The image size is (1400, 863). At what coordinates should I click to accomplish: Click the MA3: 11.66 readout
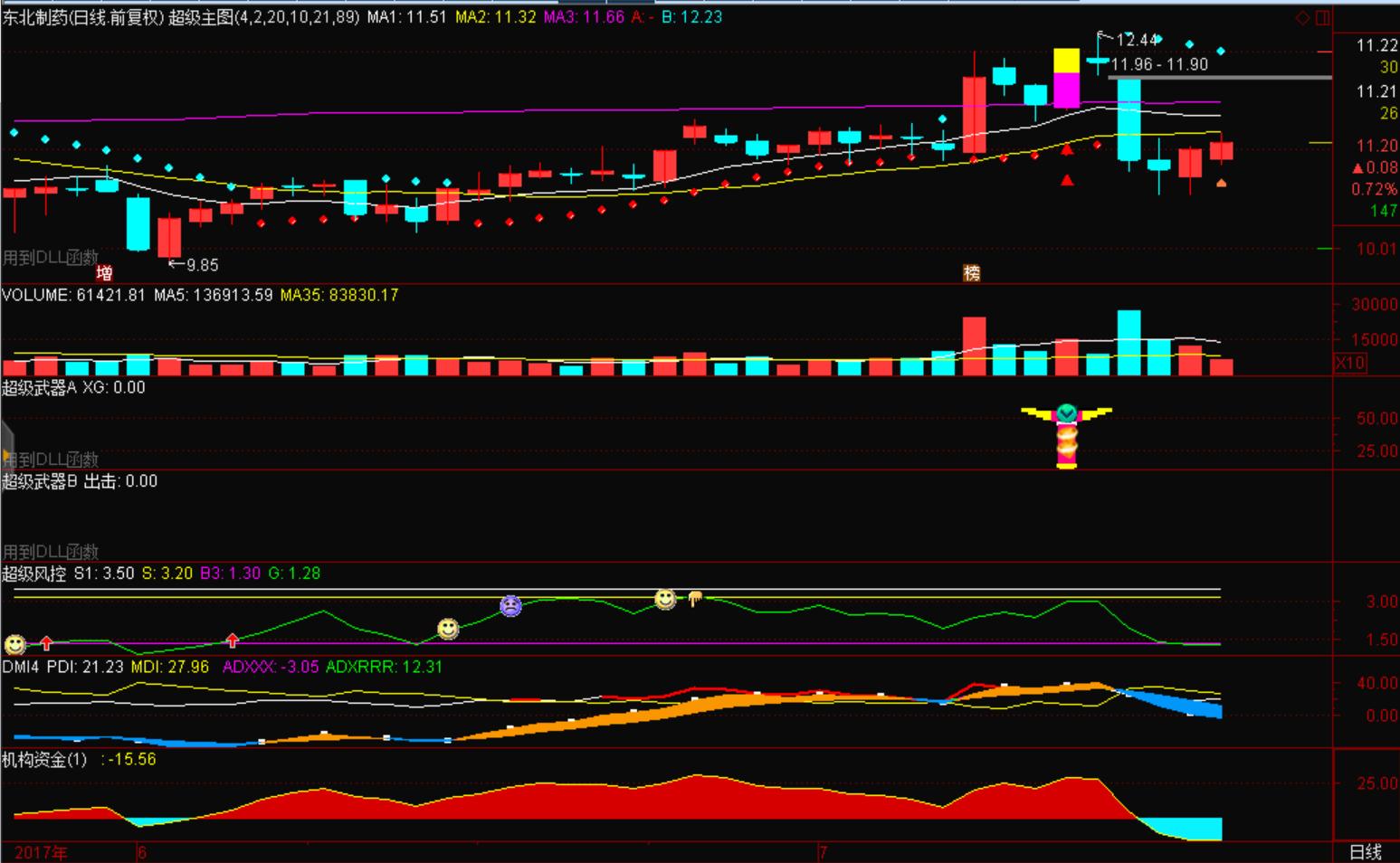(584, 17)
